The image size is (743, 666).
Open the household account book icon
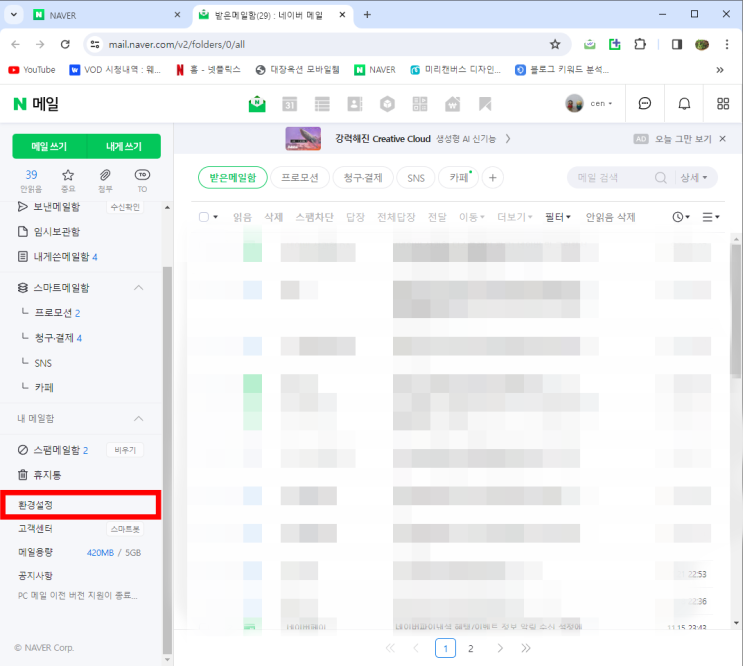pos(453,104)
